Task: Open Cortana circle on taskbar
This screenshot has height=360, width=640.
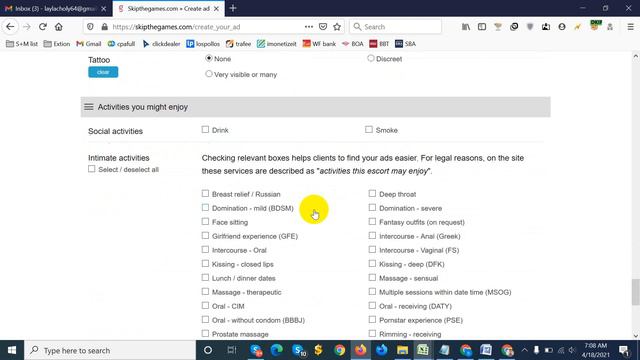Action: (208, 350)
